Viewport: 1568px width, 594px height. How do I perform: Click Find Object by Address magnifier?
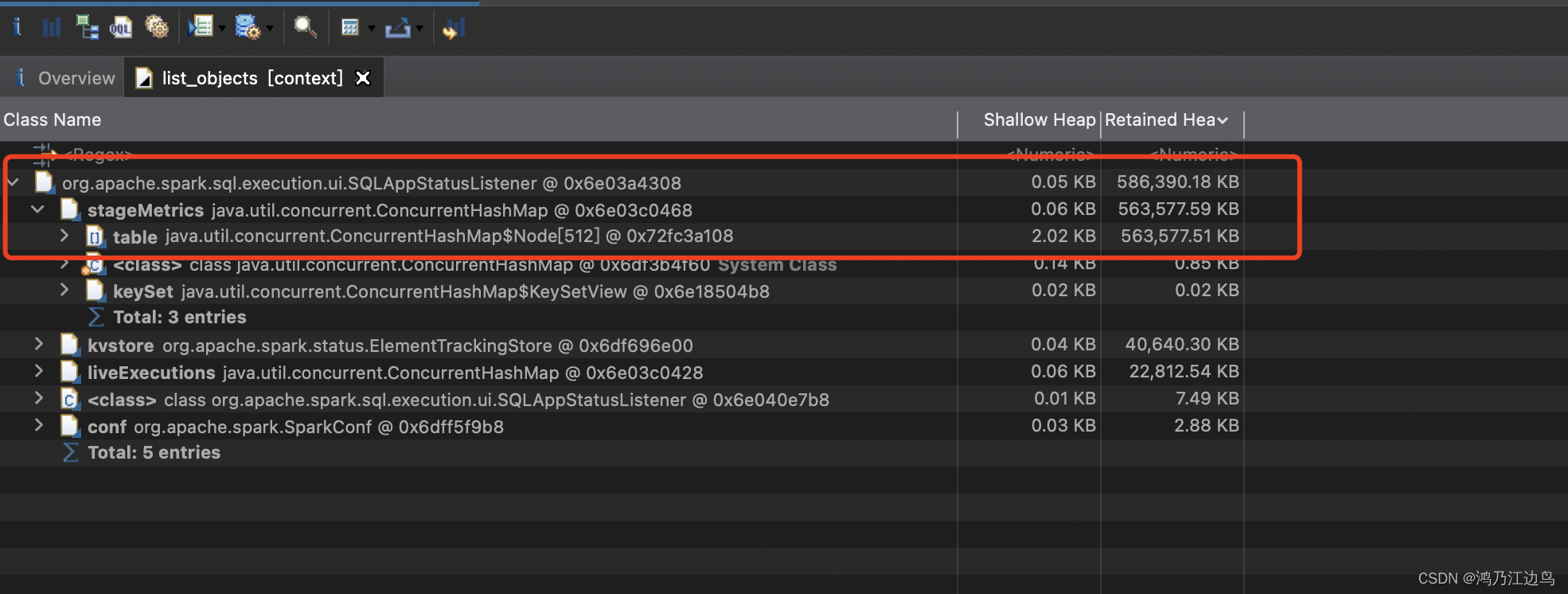point(306,28)
